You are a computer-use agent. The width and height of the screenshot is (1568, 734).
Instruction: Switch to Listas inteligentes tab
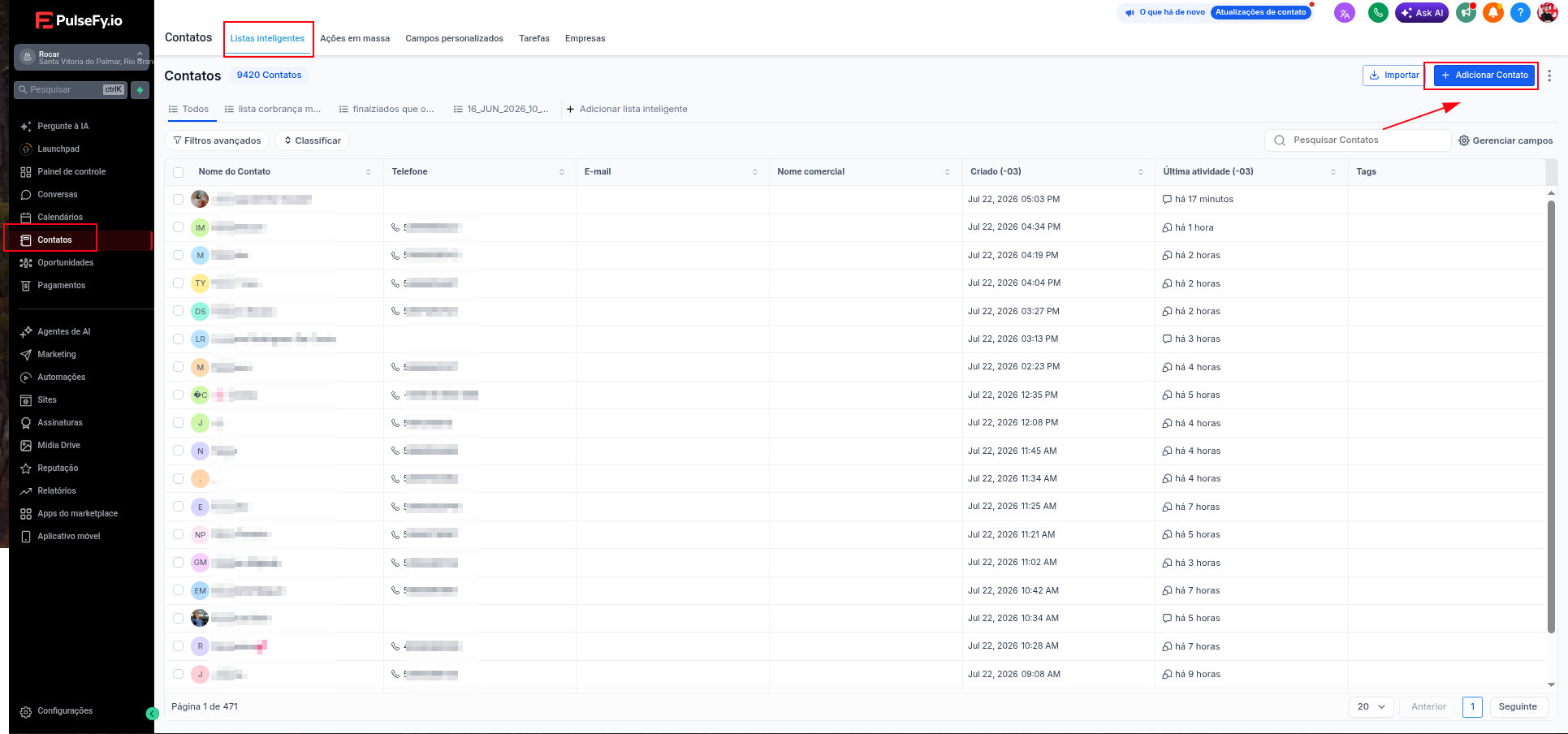click(x=267, y=38)
